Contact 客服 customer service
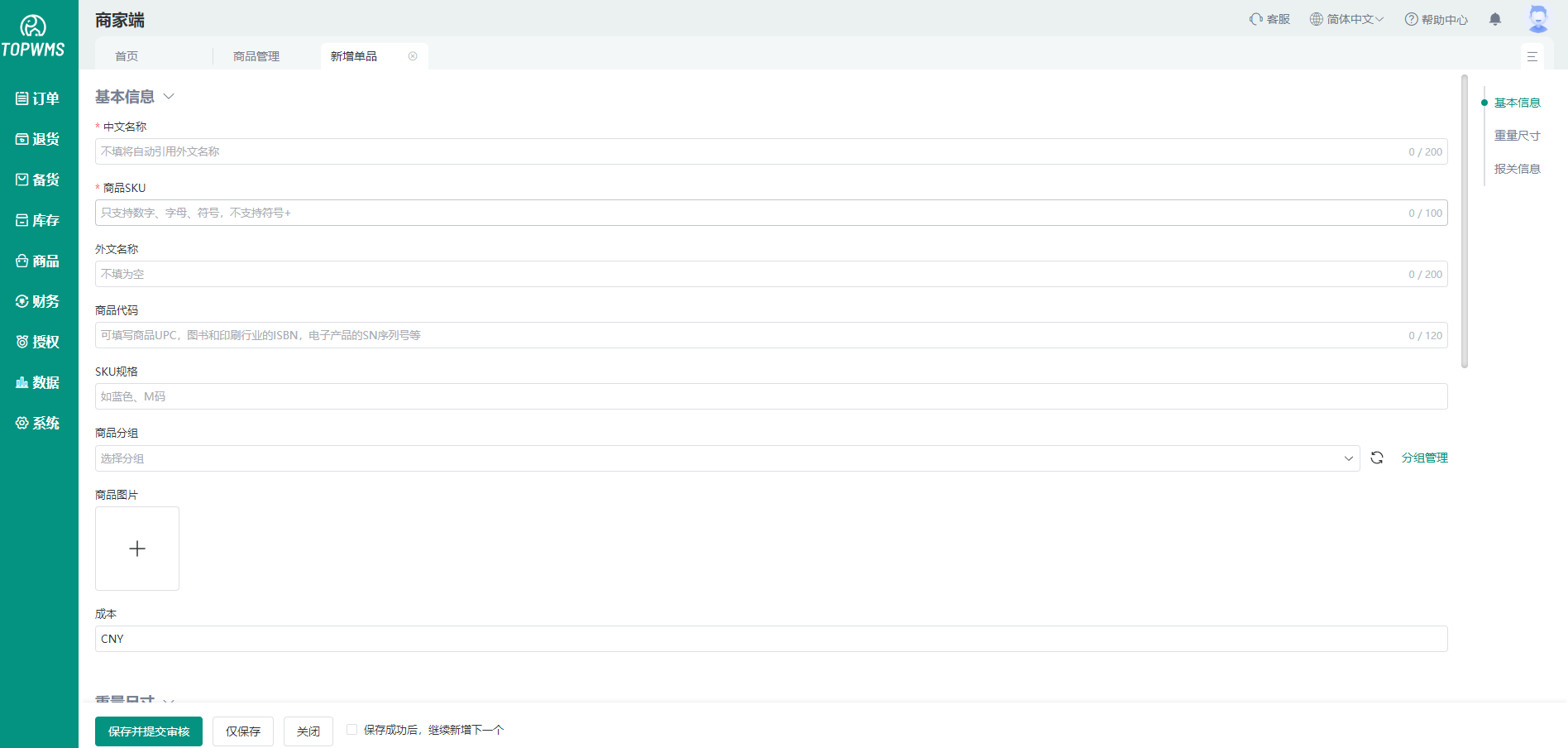The image size is (1568, 748). pyautogui.click(x=1269, y=19)
